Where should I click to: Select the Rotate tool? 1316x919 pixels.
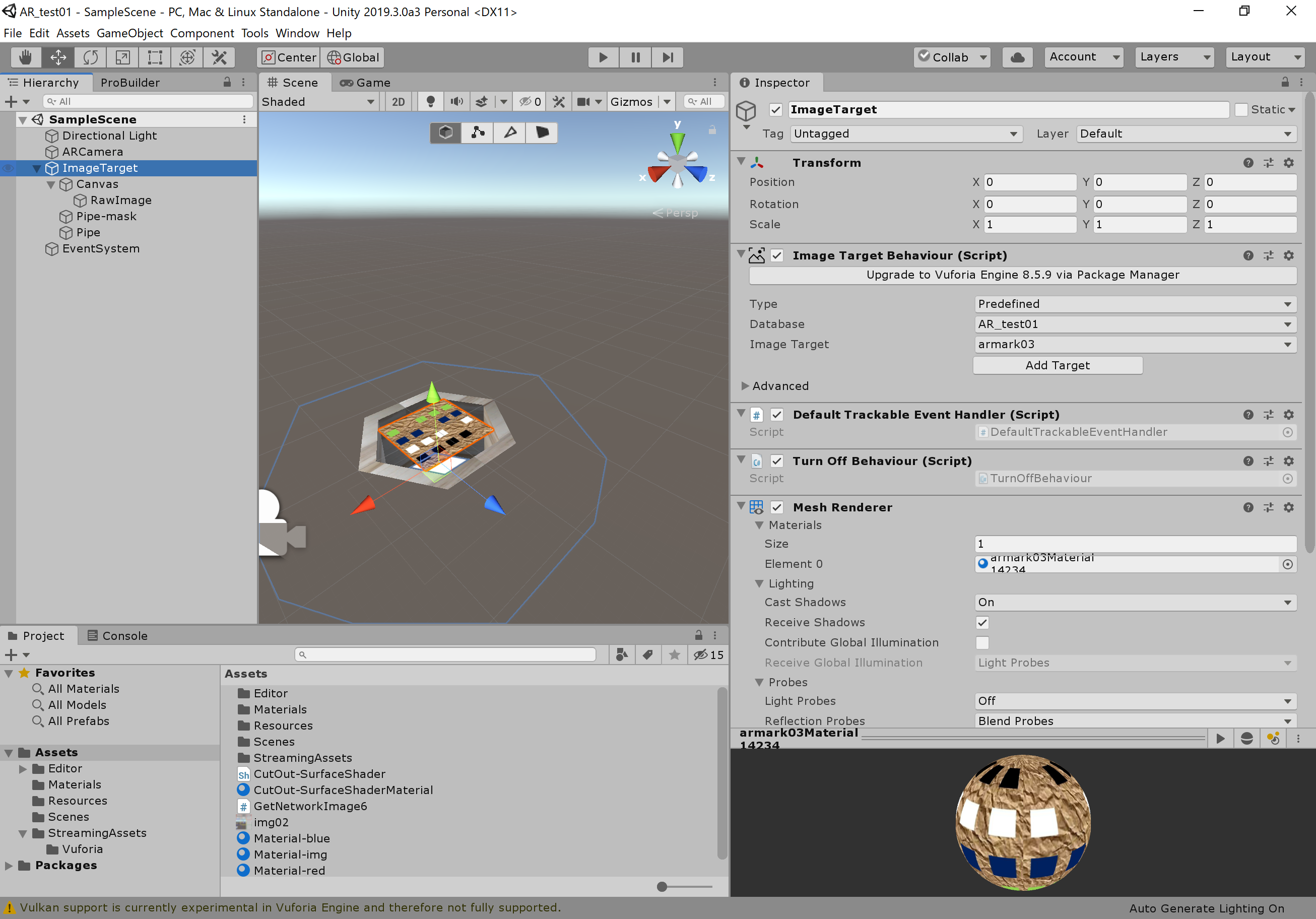click(91, 57)
